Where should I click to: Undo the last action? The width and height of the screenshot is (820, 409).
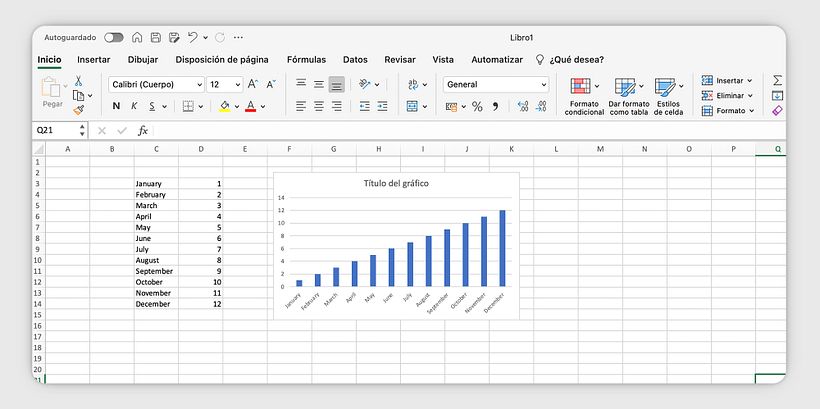click(192, 37)
